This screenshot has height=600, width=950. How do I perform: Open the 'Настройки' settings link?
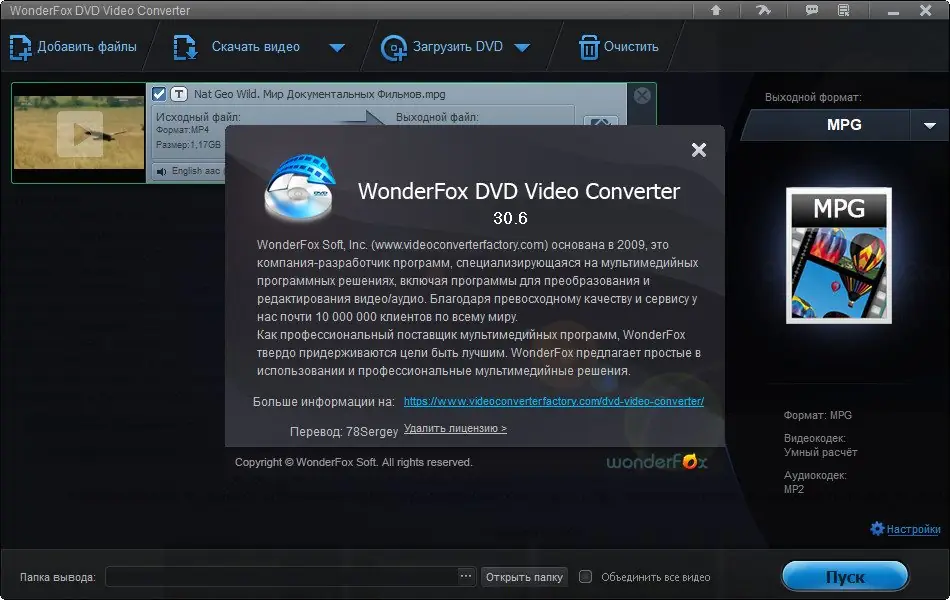(x=914, y=529)
